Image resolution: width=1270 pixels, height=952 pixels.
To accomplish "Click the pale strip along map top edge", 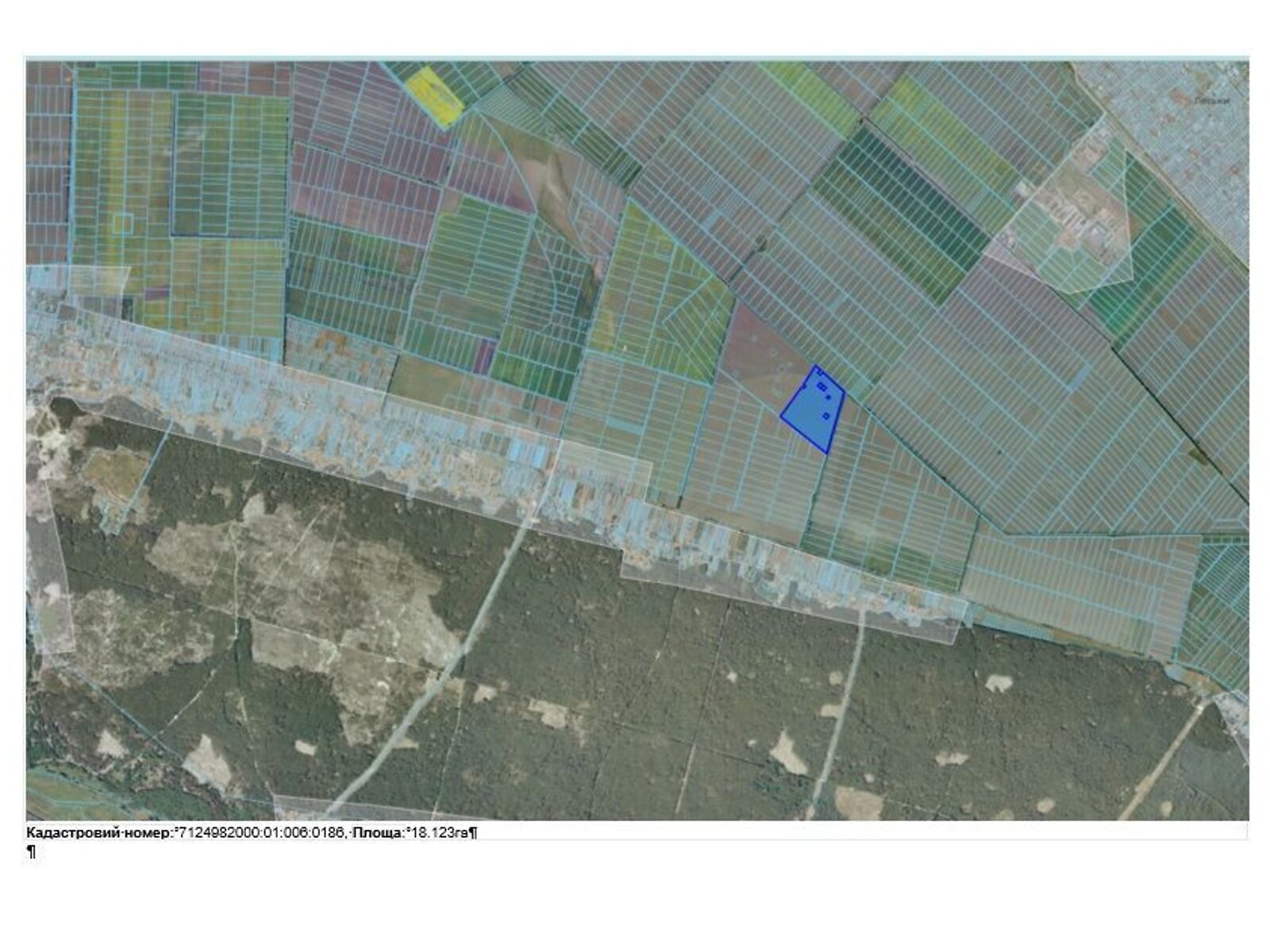I will tap(635, 59).
